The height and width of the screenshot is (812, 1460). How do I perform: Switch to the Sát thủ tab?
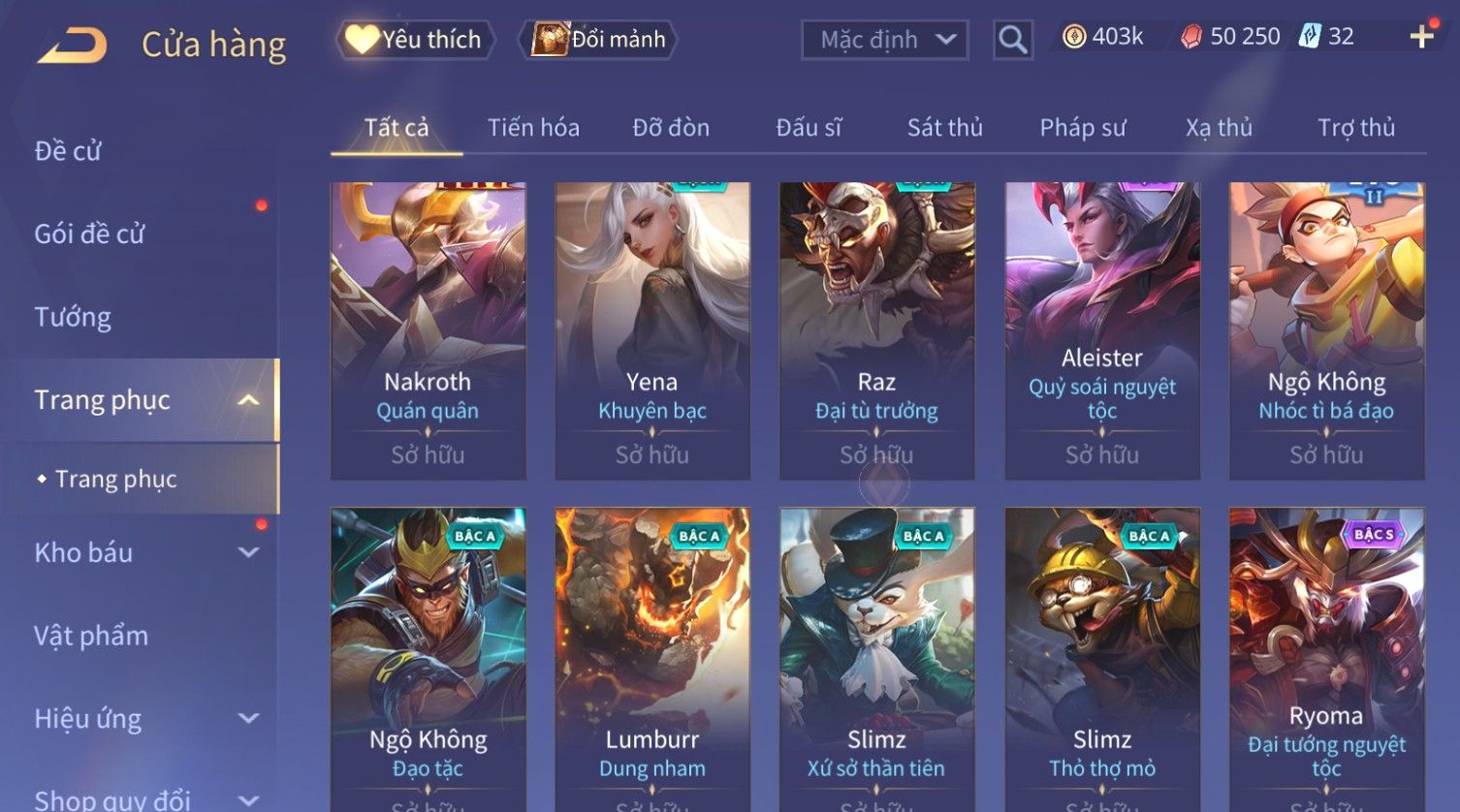[x=944, y=127]
